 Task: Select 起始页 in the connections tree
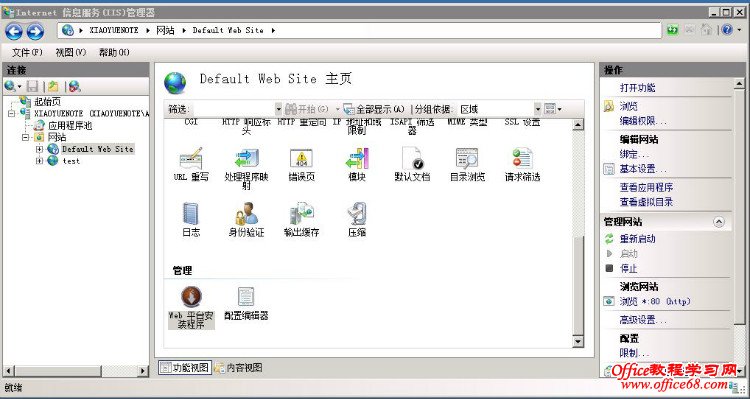pos(47,102)
